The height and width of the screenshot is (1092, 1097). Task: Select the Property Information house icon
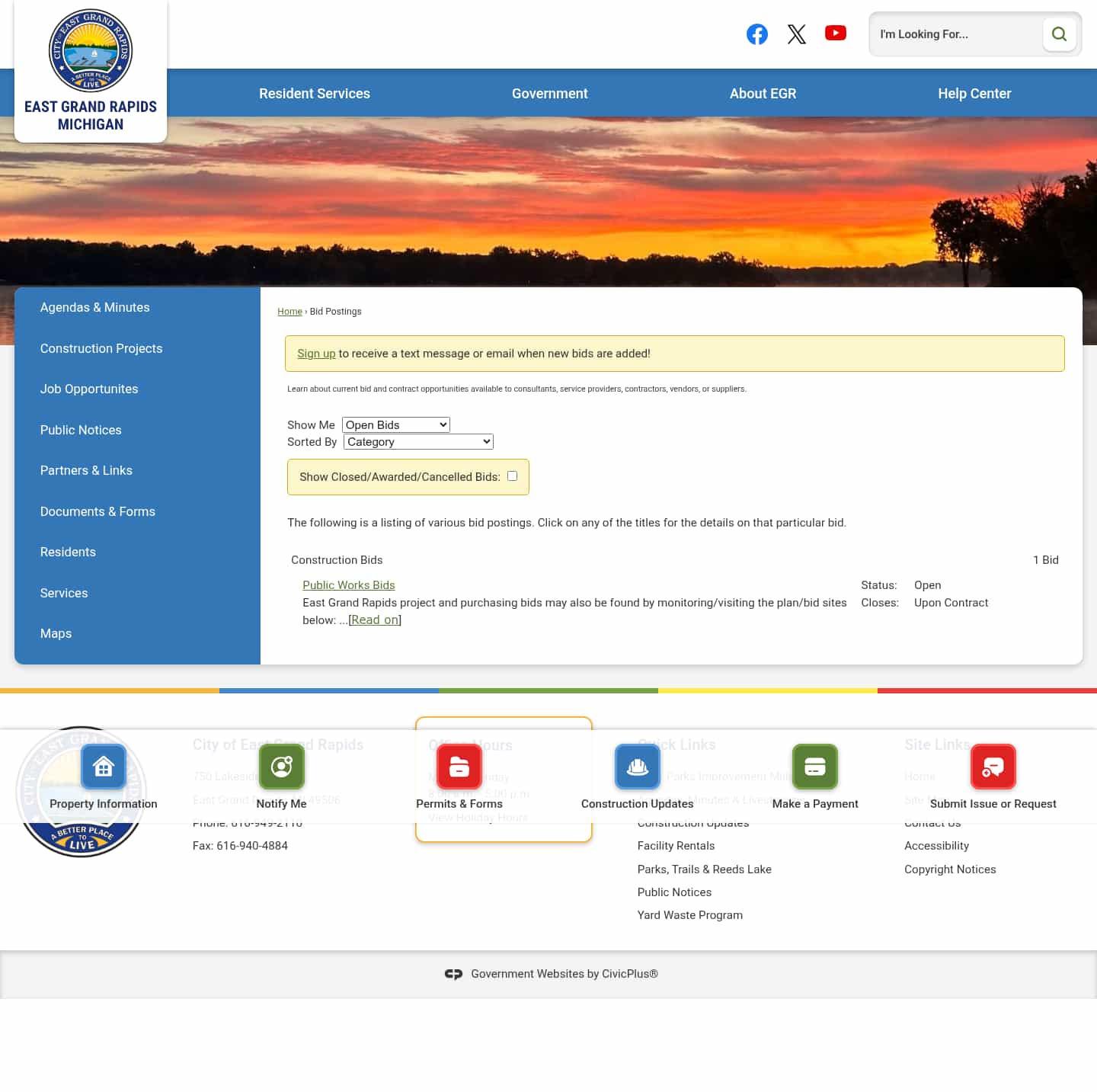104,767
